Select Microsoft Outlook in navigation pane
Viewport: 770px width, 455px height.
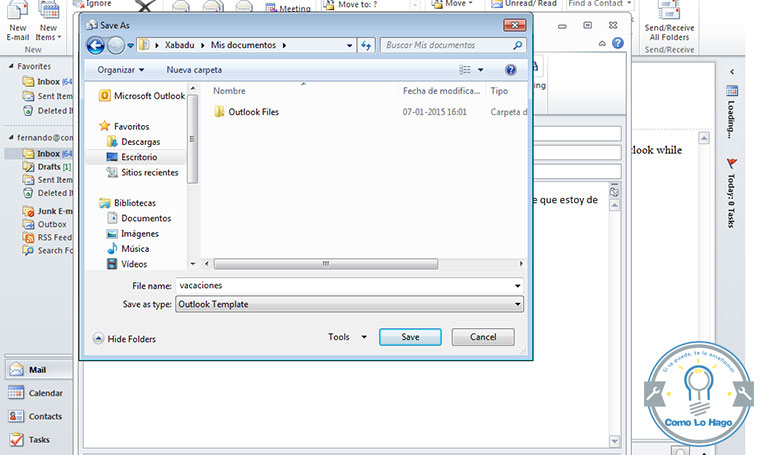pyautogui.click(x=142, y=96)
